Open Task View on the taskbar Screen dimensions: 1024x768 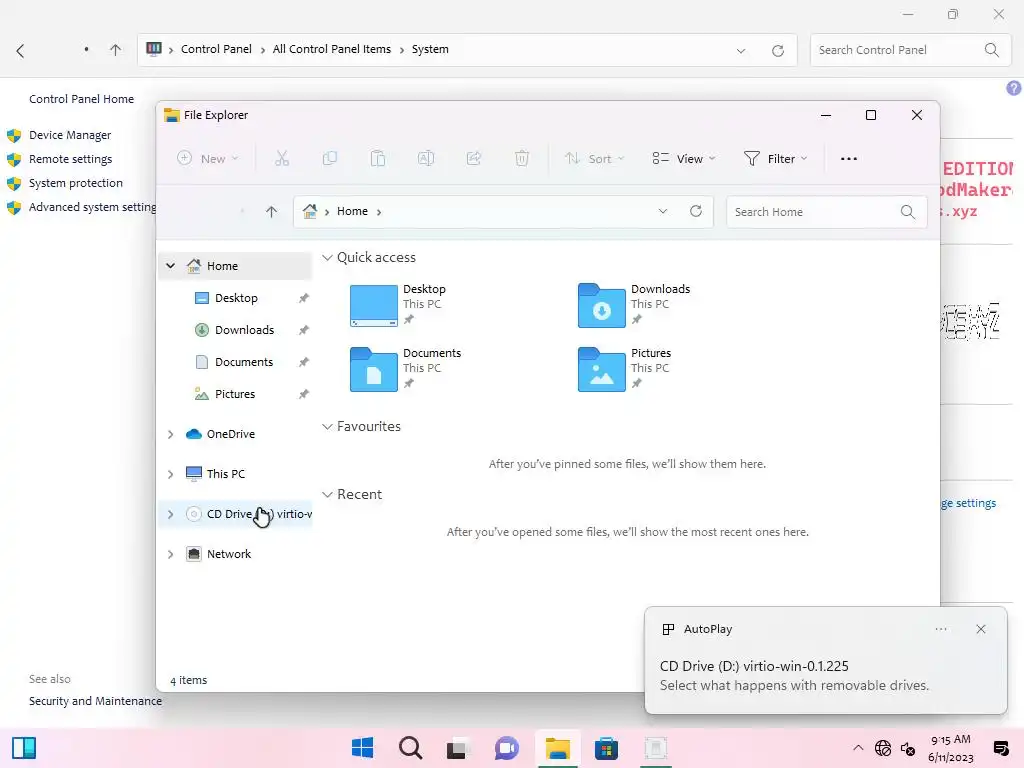[458, 748]
